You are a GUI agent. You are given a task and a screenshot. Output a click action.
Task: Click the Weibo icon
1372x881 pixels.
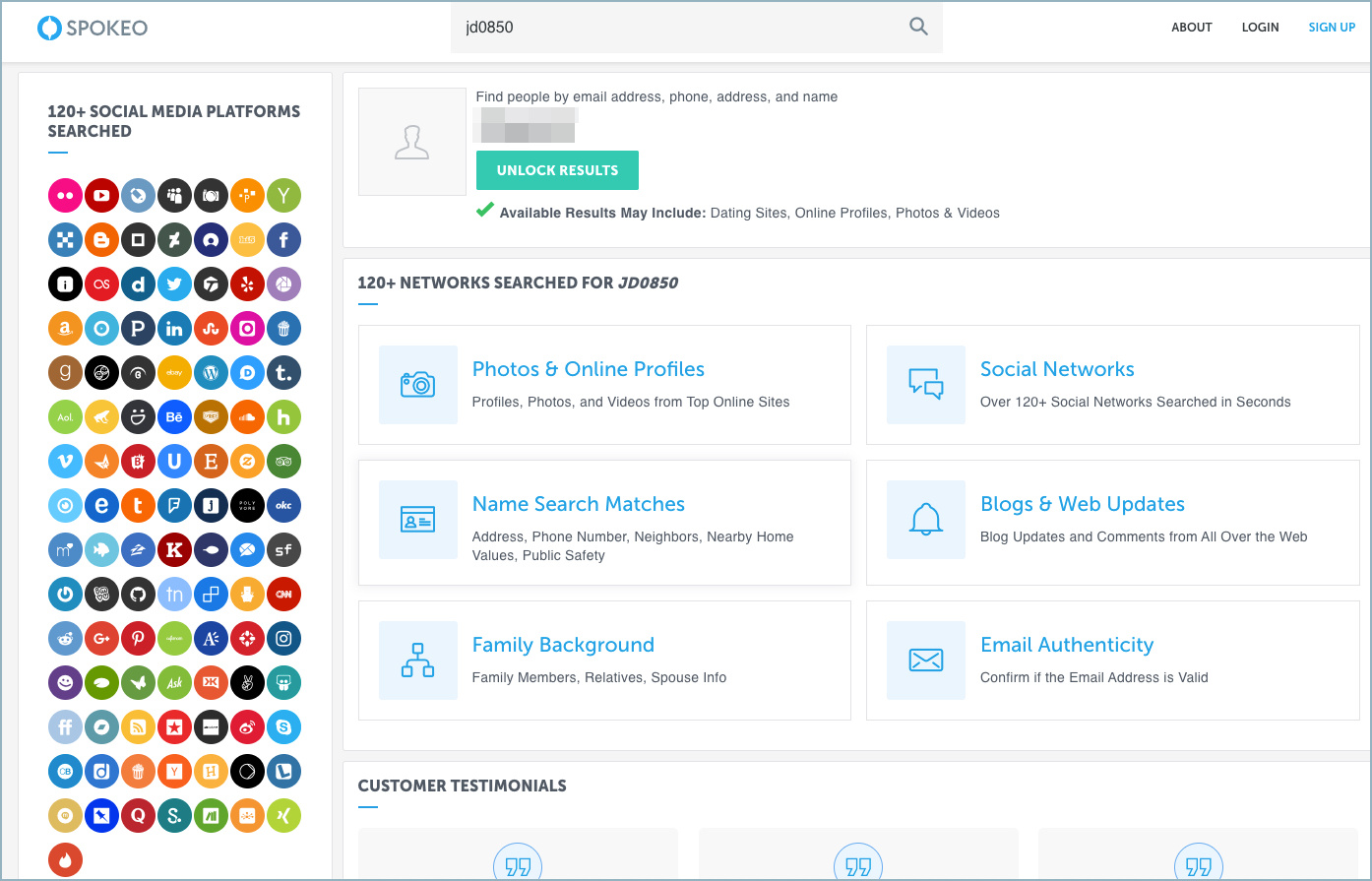[x=247, y=727]
